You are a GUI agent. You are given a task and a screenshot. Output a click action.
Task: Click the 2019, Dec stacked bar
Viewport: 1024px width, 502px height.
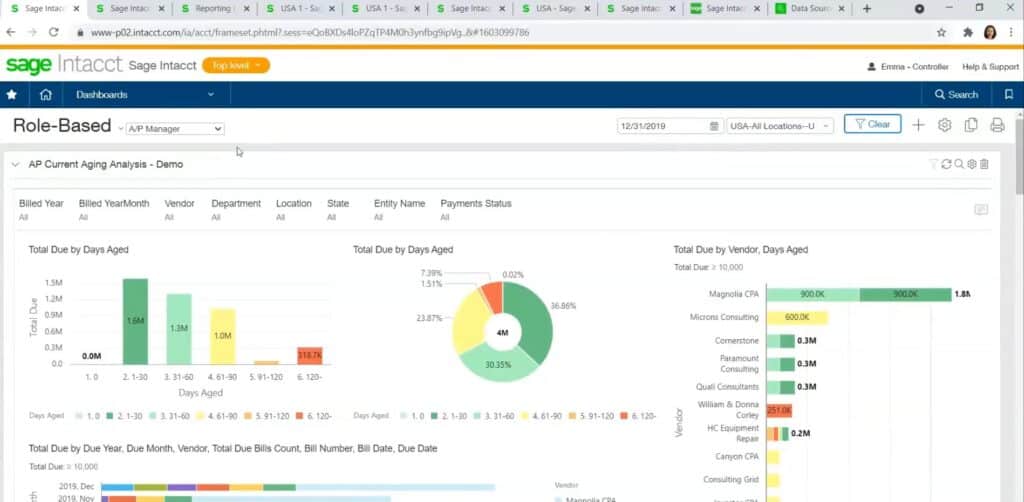pos(298,487)
